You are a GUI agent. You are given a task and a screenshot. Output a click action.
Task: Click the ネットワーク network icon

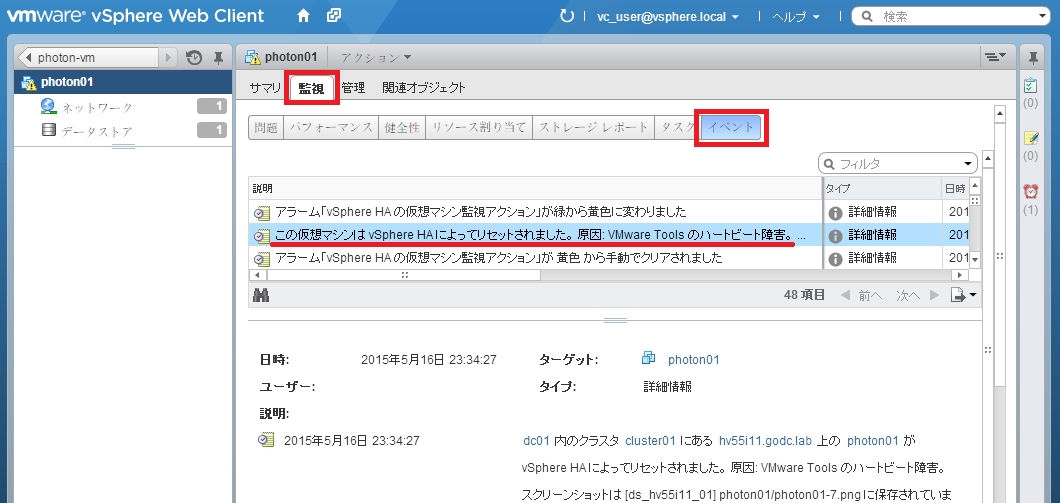[48, 107]
